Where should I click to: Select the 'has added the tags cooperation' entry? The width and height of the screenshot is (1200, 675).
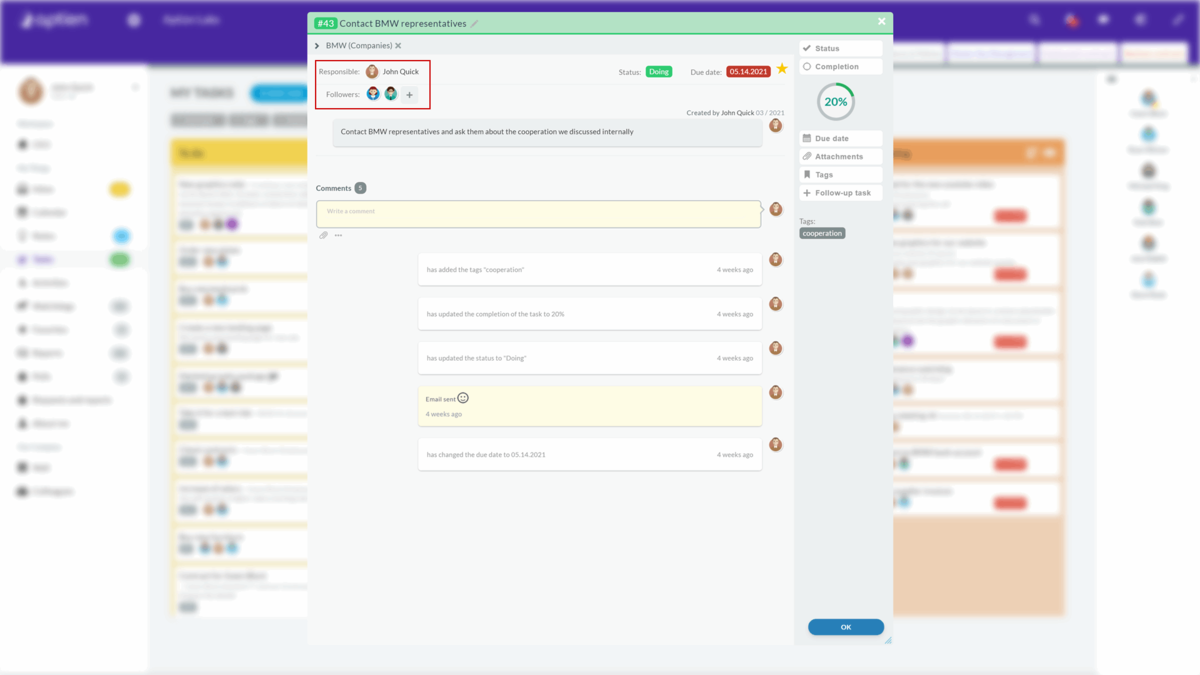tap(590, 270)
